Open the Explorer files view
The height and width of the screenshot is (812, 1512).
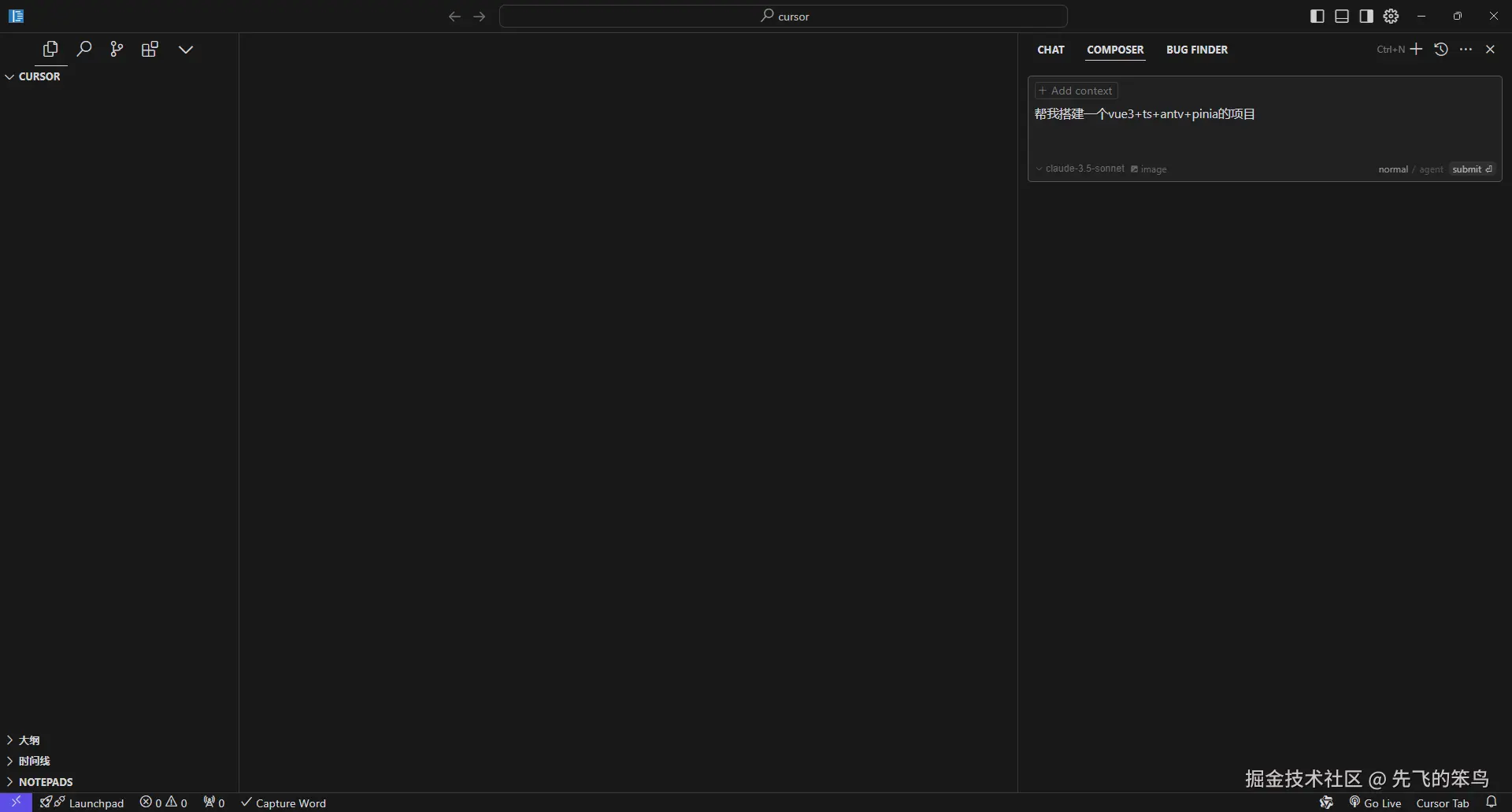point(50,49)
